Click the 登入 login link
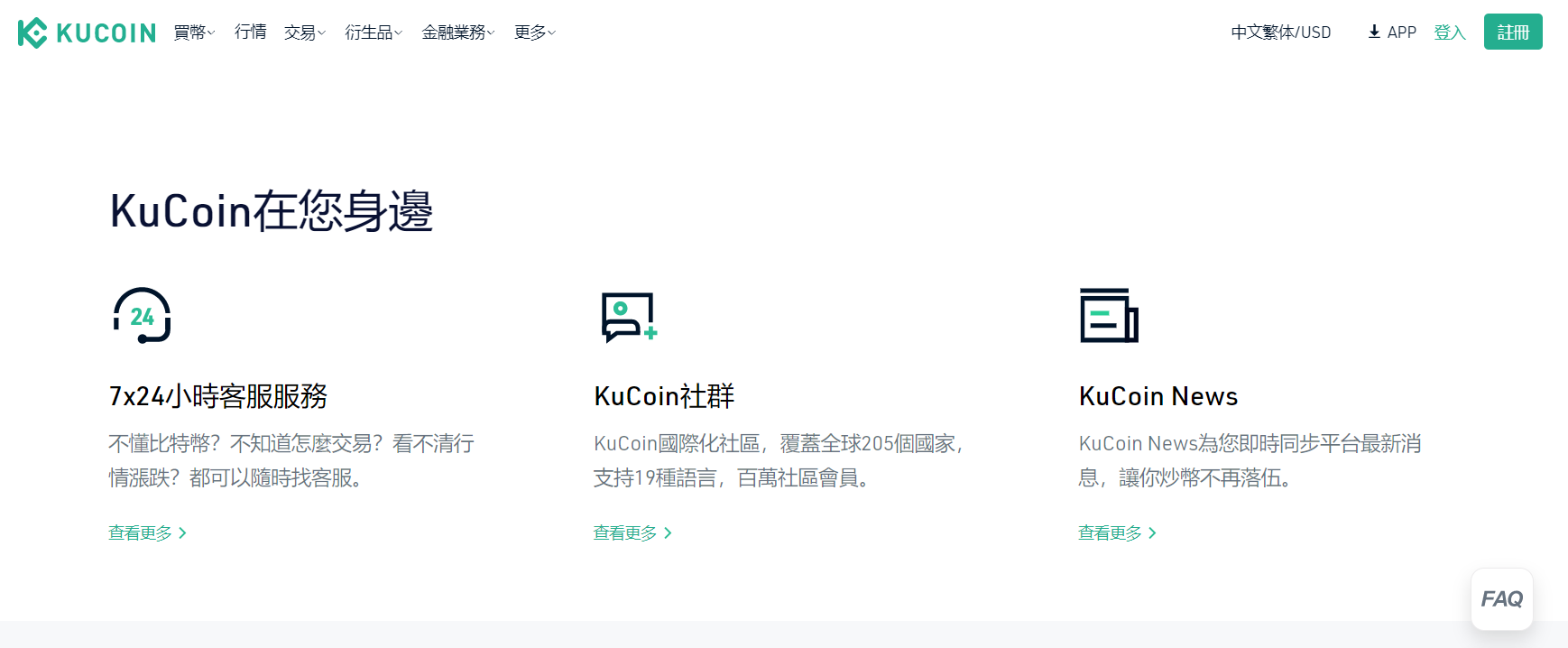 pos(1450,32)
